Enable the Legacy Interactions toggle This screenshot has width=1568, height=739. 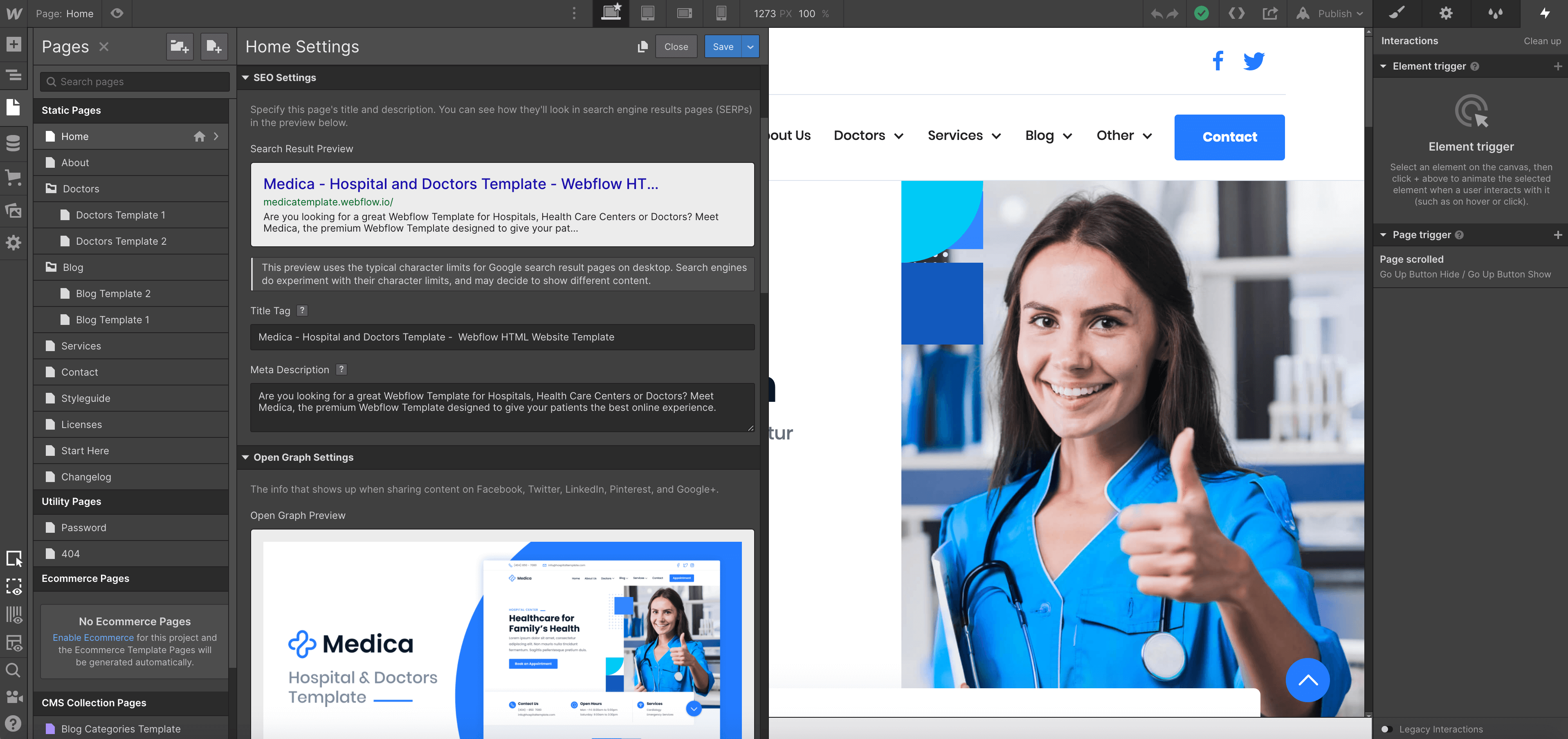pyautogui.click(x=1386, y=729)
